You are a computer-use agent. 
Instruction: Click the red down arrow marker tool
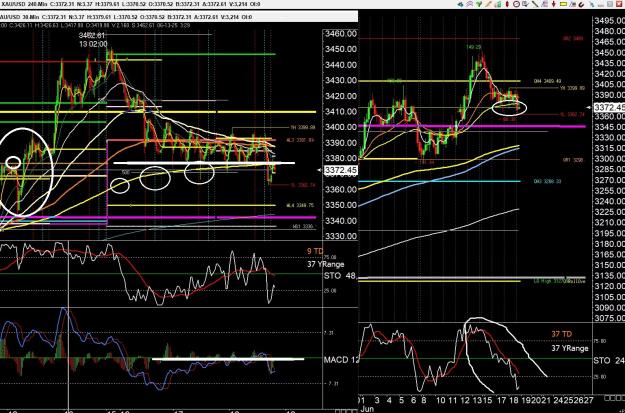[553, 4]
